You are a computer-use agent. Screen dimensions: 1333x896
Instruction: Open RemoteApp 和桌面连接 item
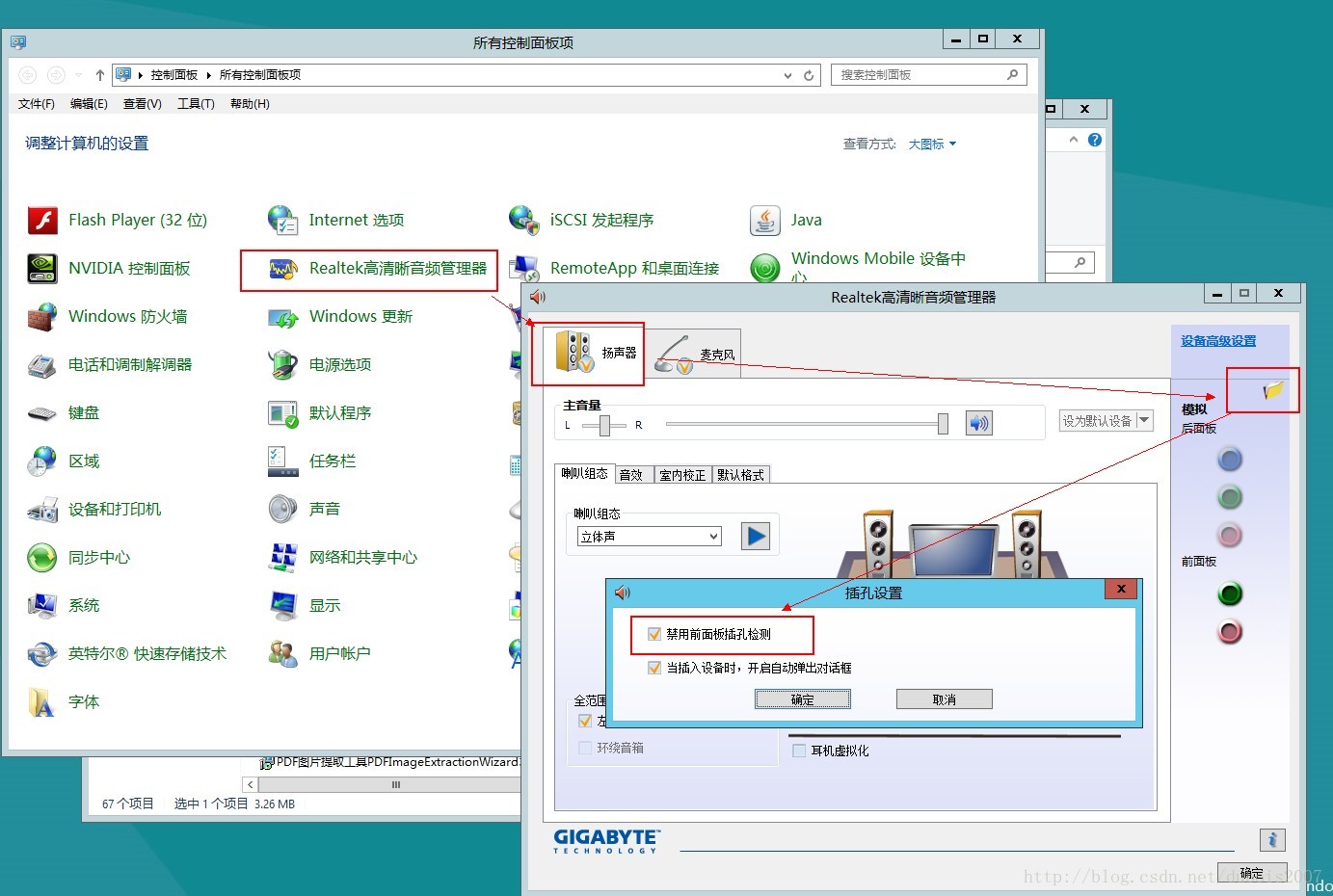[615, 268]
